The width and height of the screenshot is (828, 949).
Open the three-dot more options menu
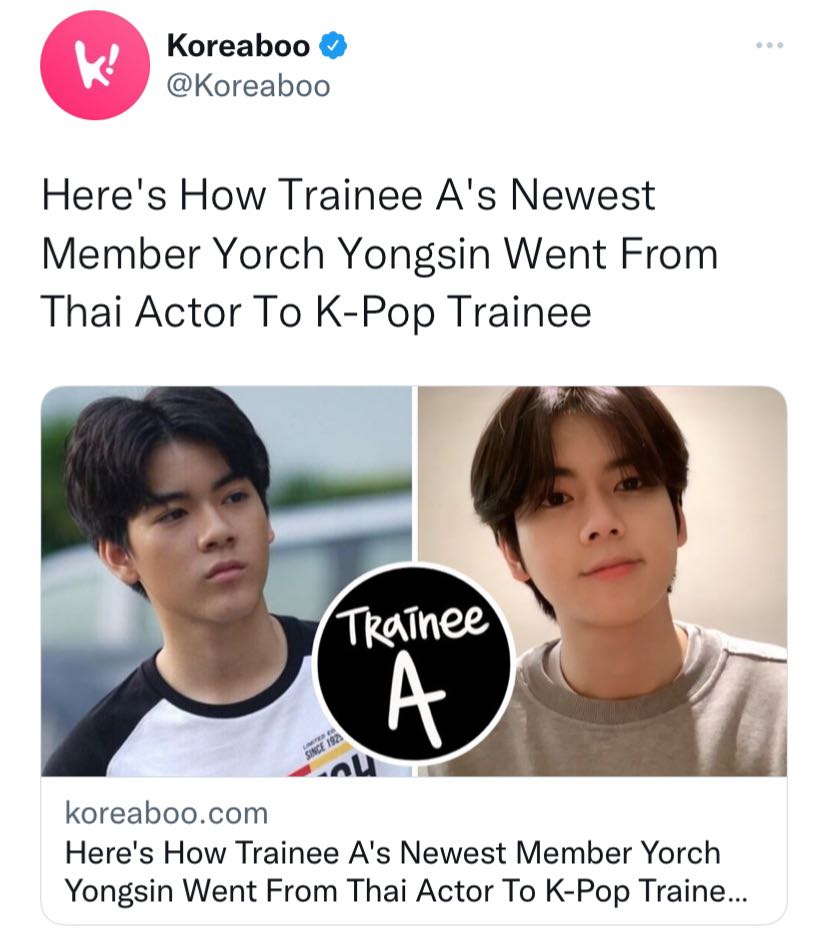[x=769, y=45]
